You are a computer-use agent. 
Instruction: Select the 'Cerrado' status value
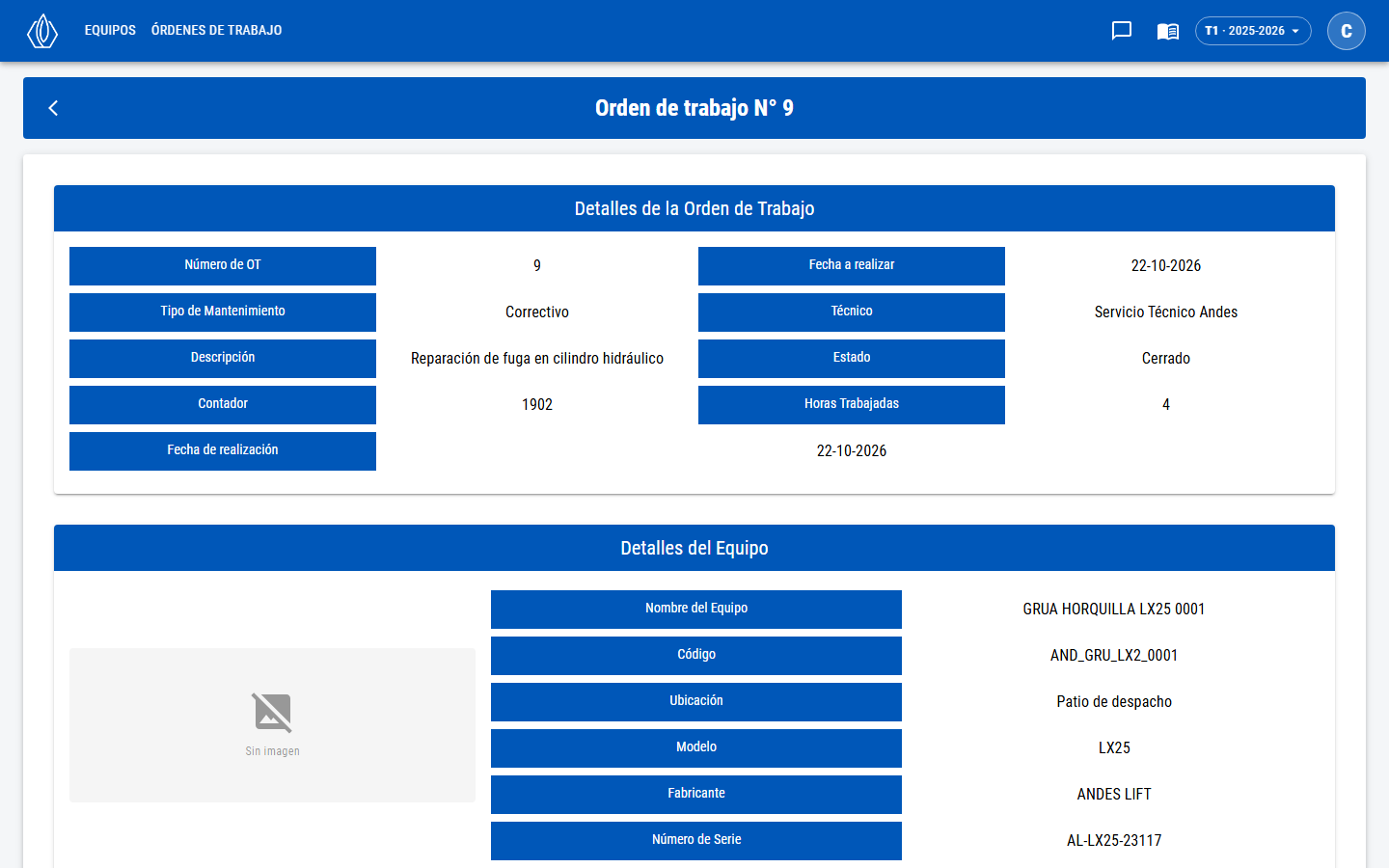(1166, 359)
